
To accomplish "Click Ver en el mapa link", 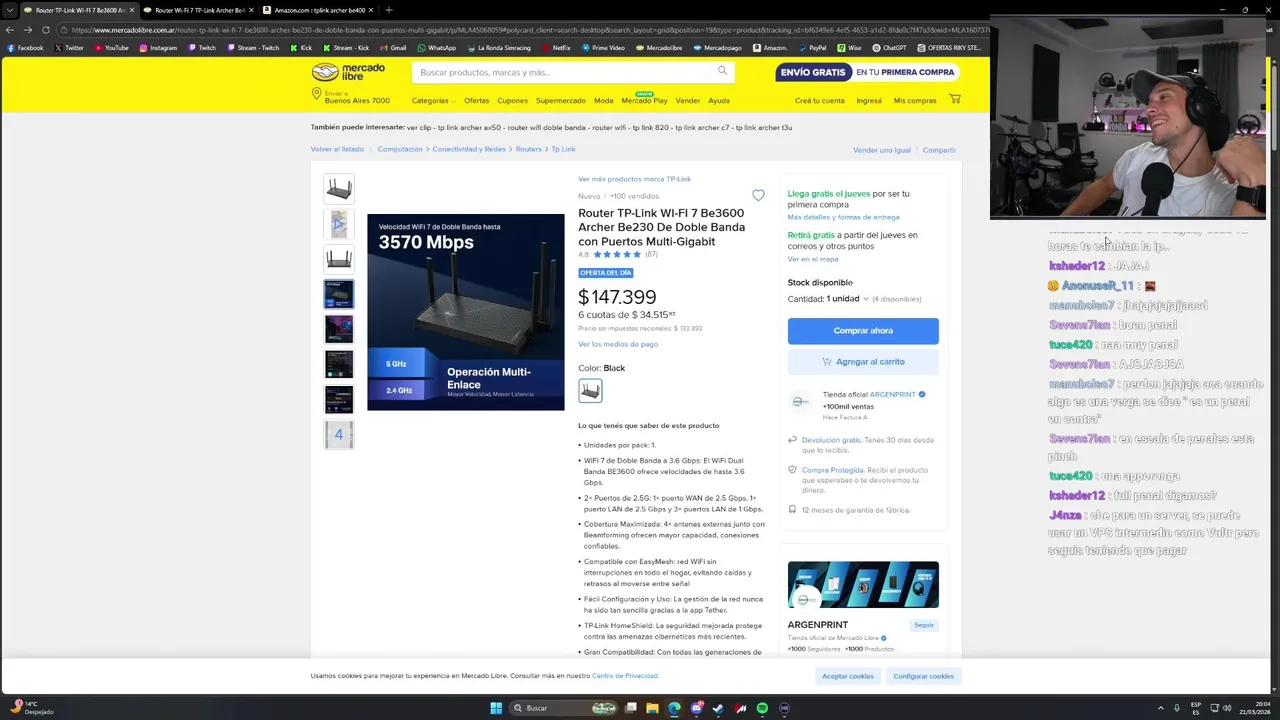I will point(813,259).
